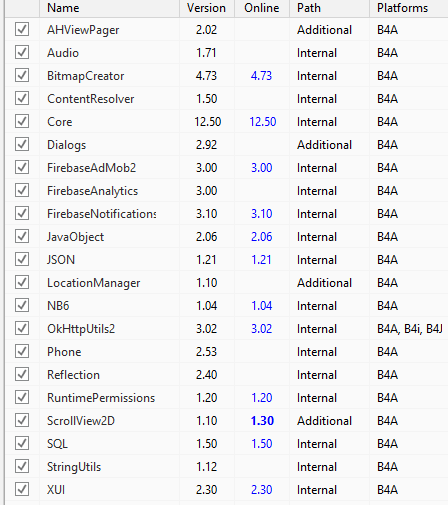Open ScrollView2D online version 1.30 link
The width and height of the screenshot is (448, 505).
tap(262, 421)
